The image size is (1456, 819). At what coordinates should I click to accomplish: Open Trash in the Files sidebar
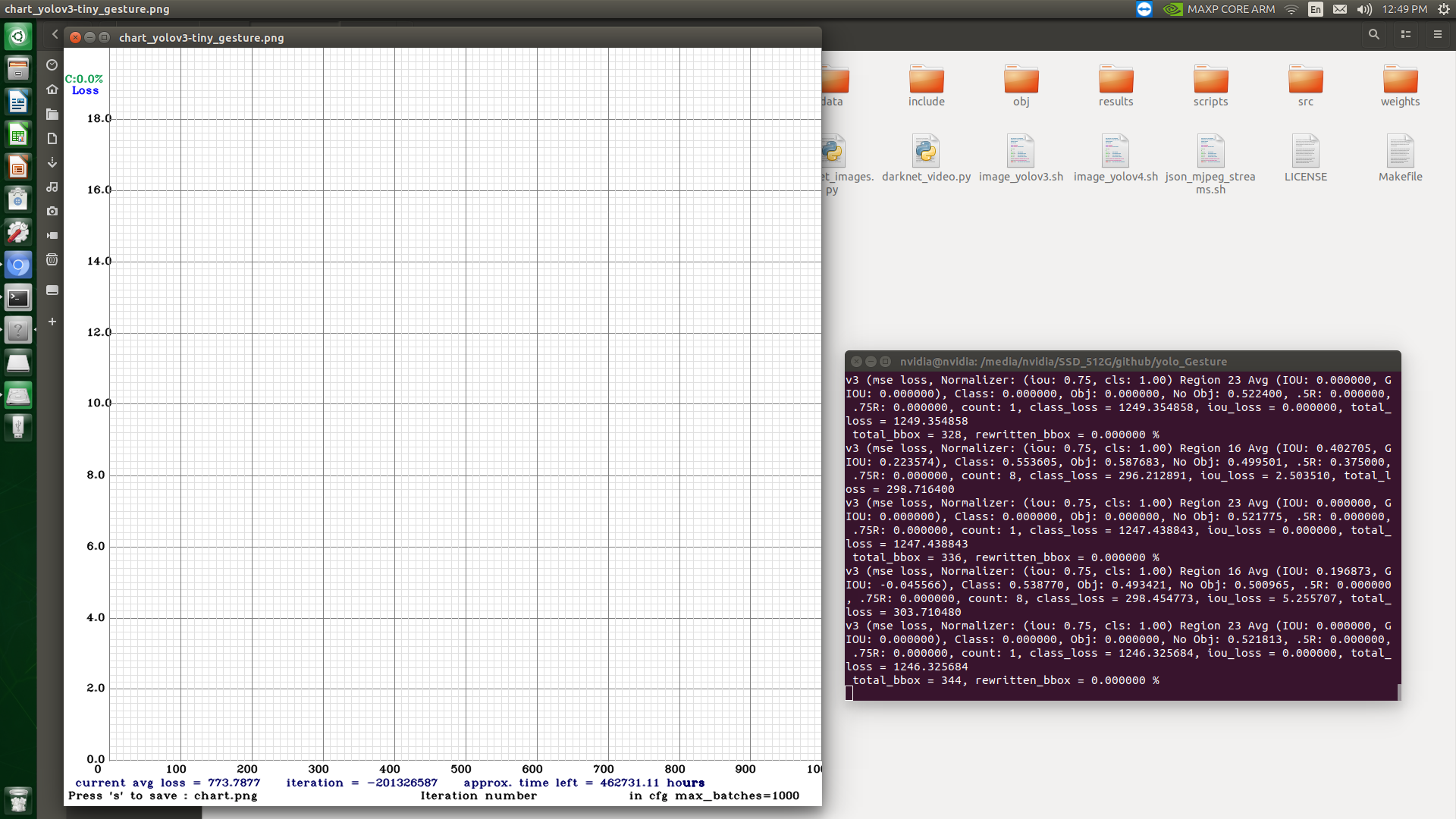(x=52, y=259)
